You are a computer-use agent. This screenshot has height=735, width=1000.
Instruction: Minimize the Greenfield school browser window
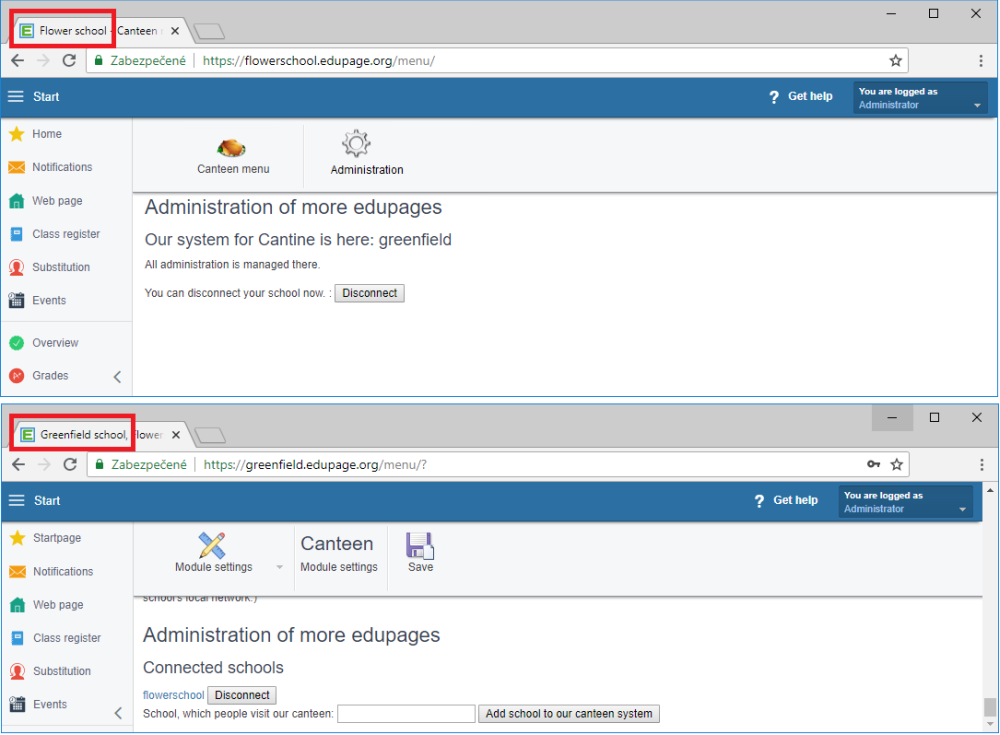pyautogui.click(x=892, y=417)
